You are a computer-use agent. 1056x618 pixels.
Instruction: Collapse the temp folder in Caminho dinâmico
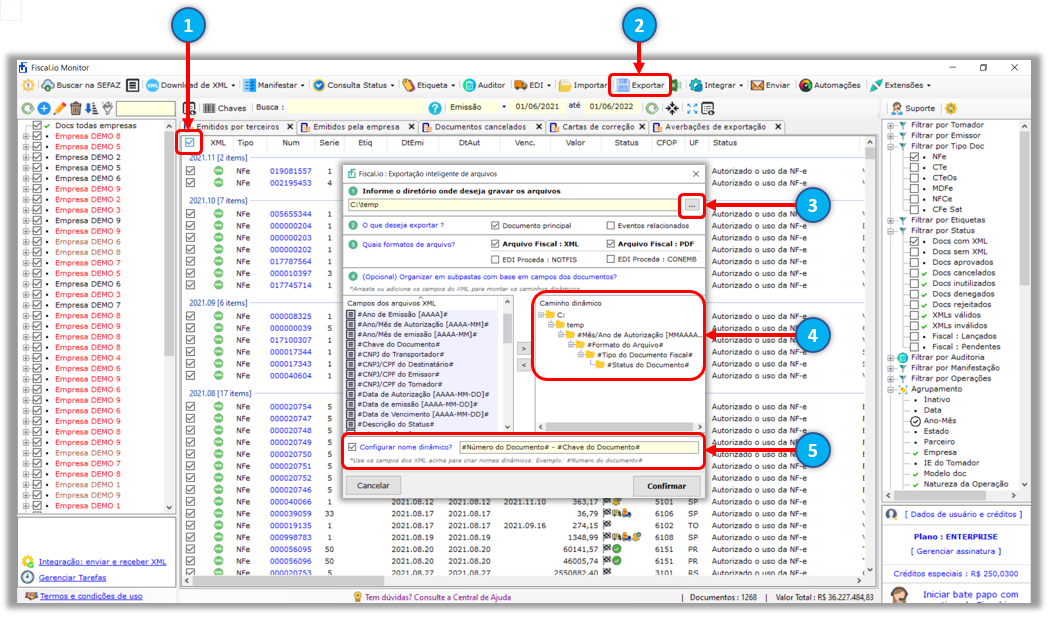551,324
